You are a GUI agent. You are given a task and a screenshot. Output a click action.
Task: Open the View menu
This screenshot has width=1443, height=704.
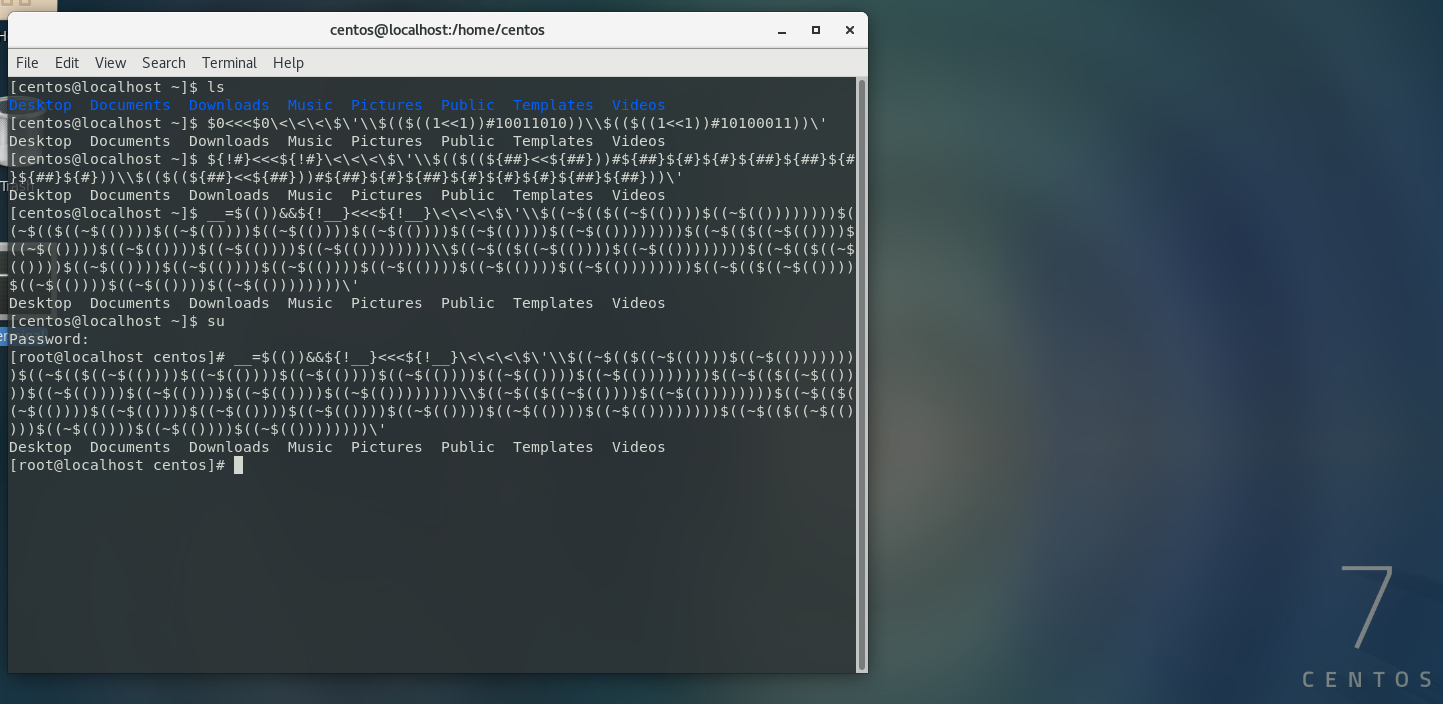110,62
